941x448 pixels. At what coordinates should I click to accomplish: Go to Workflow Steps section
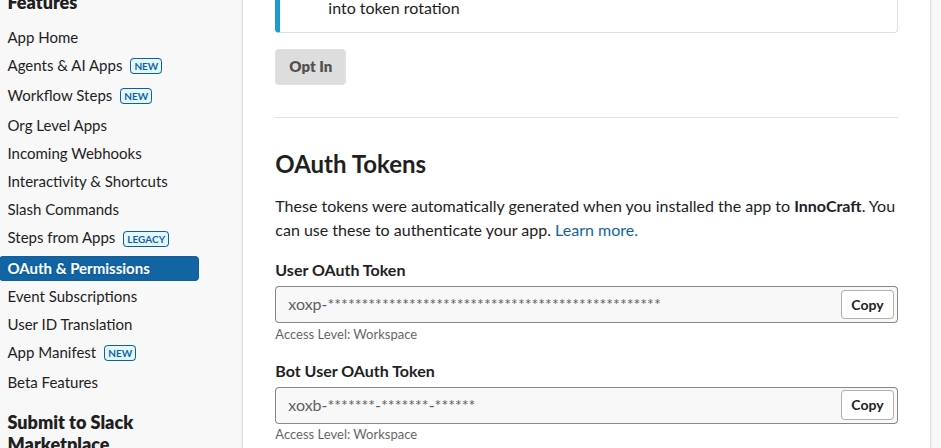(x=59, y=96)
